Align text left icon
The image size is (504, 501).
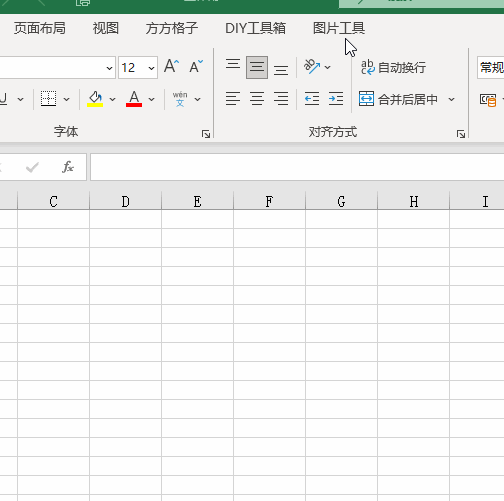point(233,99)
